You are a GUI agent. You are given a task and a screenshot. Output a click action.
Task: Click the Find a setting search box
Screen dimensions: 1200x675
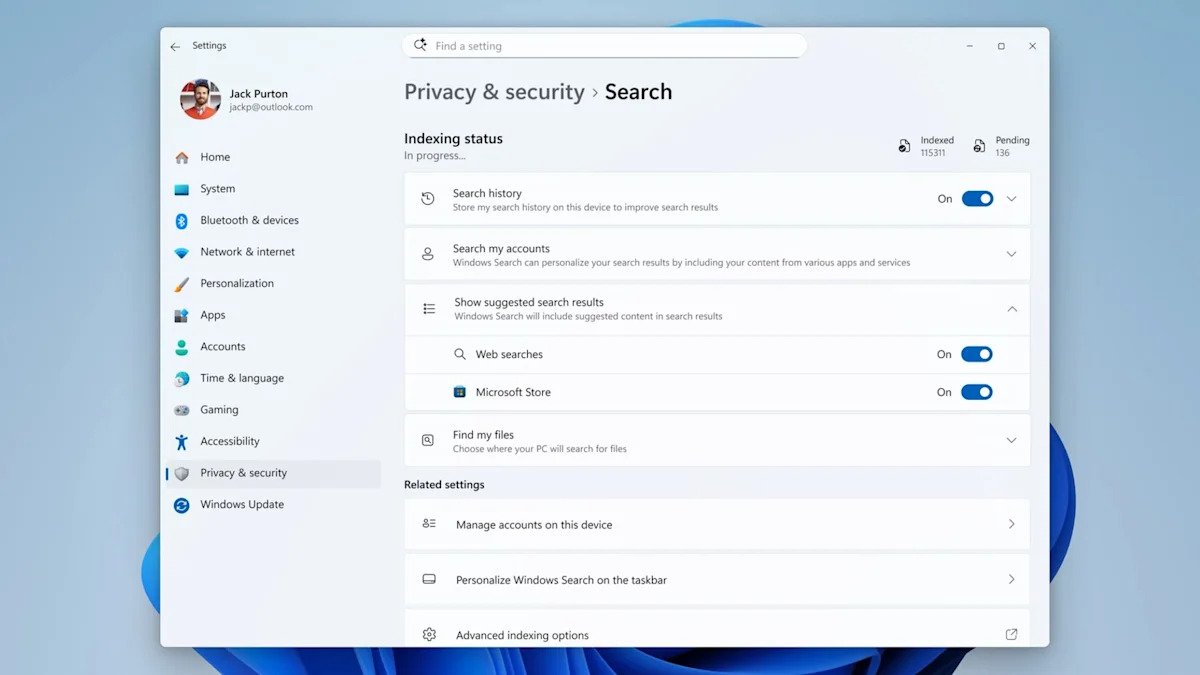point(604,46)
